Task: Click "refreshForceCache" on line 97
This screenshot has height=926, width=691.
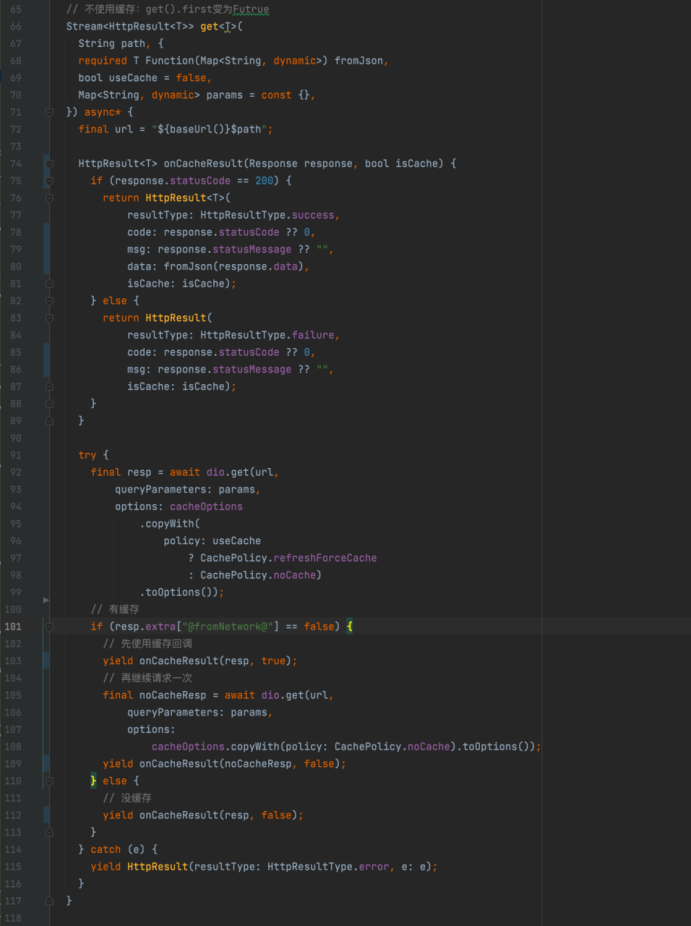Action: click(x=325, y=557)
